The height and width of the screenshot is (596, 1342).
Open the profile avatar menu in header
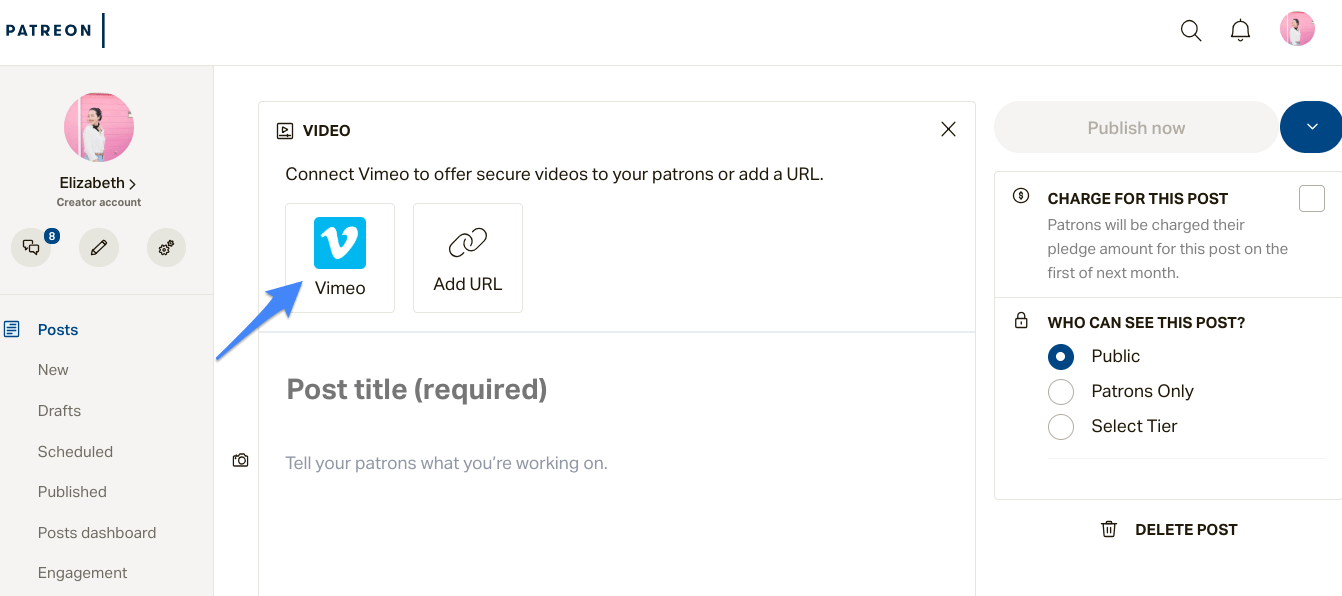point(1297,29)
